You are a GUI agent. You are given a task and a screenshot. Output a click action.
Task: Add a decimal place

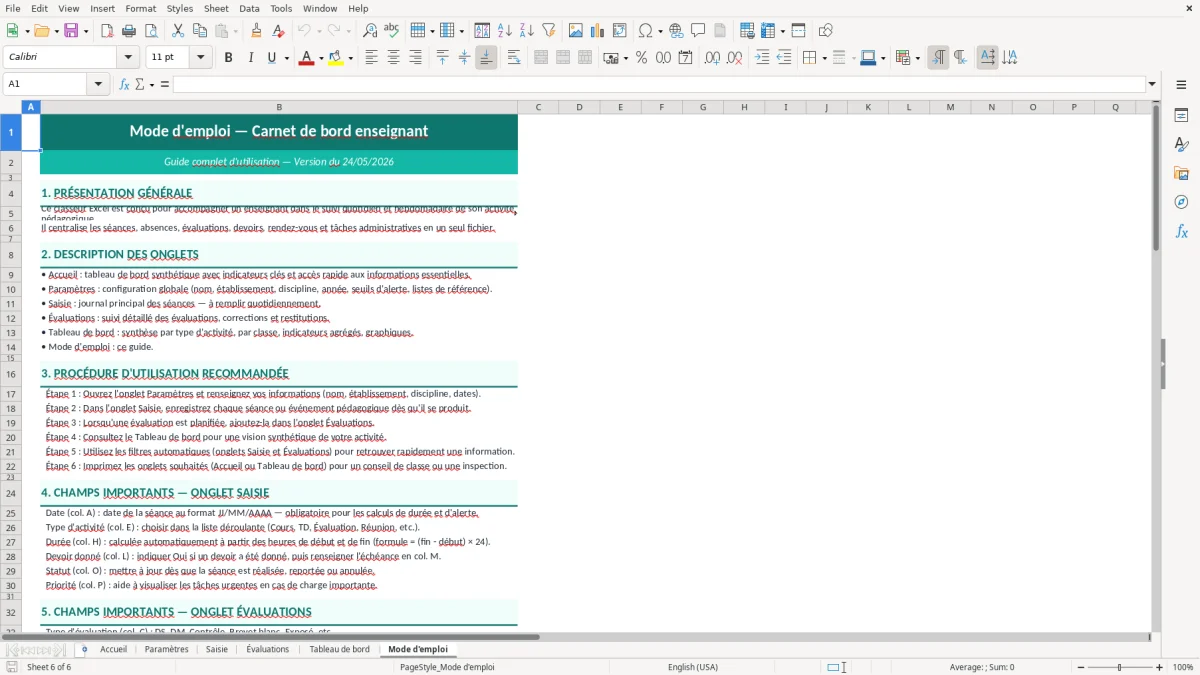[713, 58]
